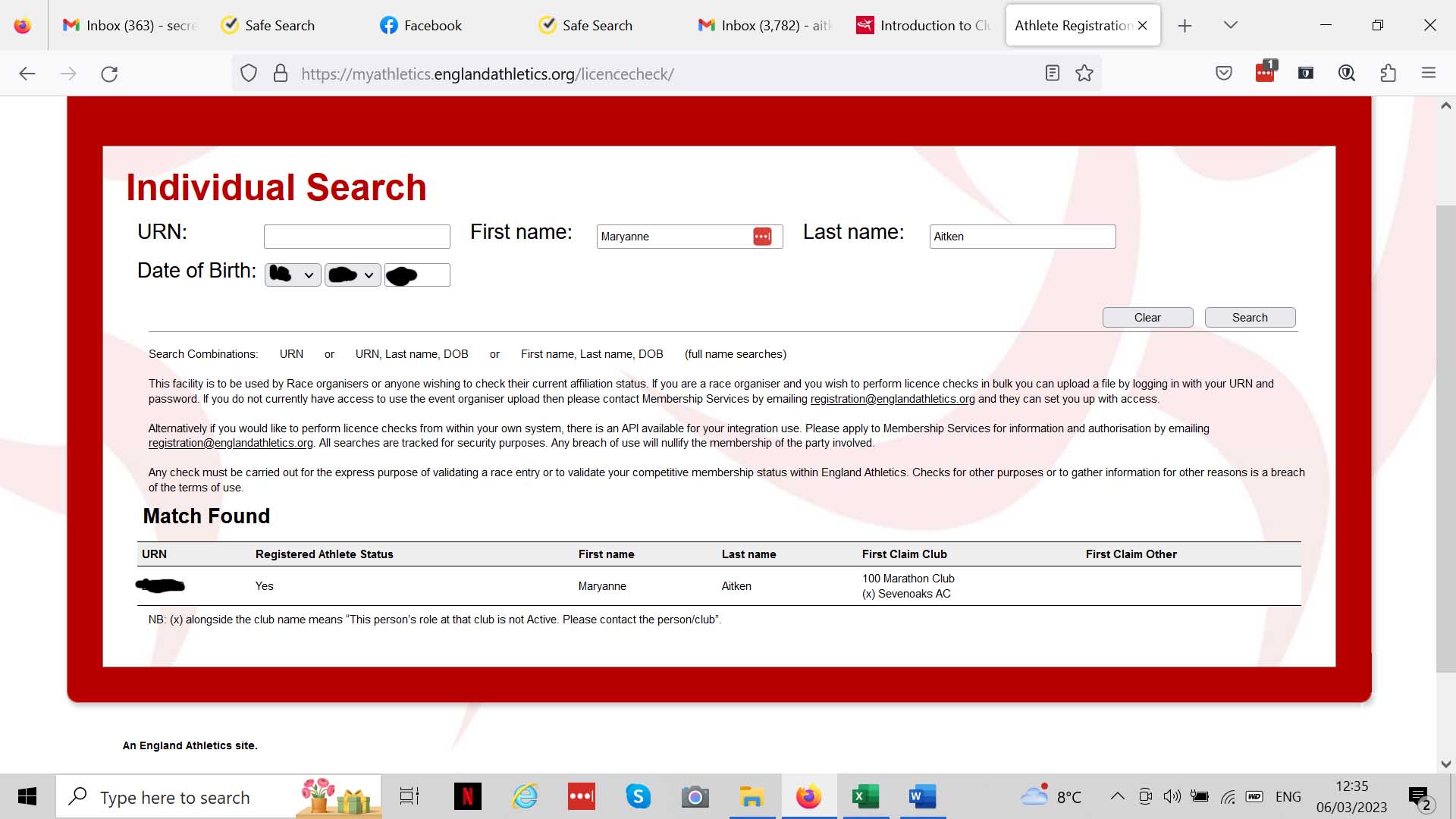1456x819 pixels.
Task: Open Camera app from taskbar
Action: pos(695,797)
